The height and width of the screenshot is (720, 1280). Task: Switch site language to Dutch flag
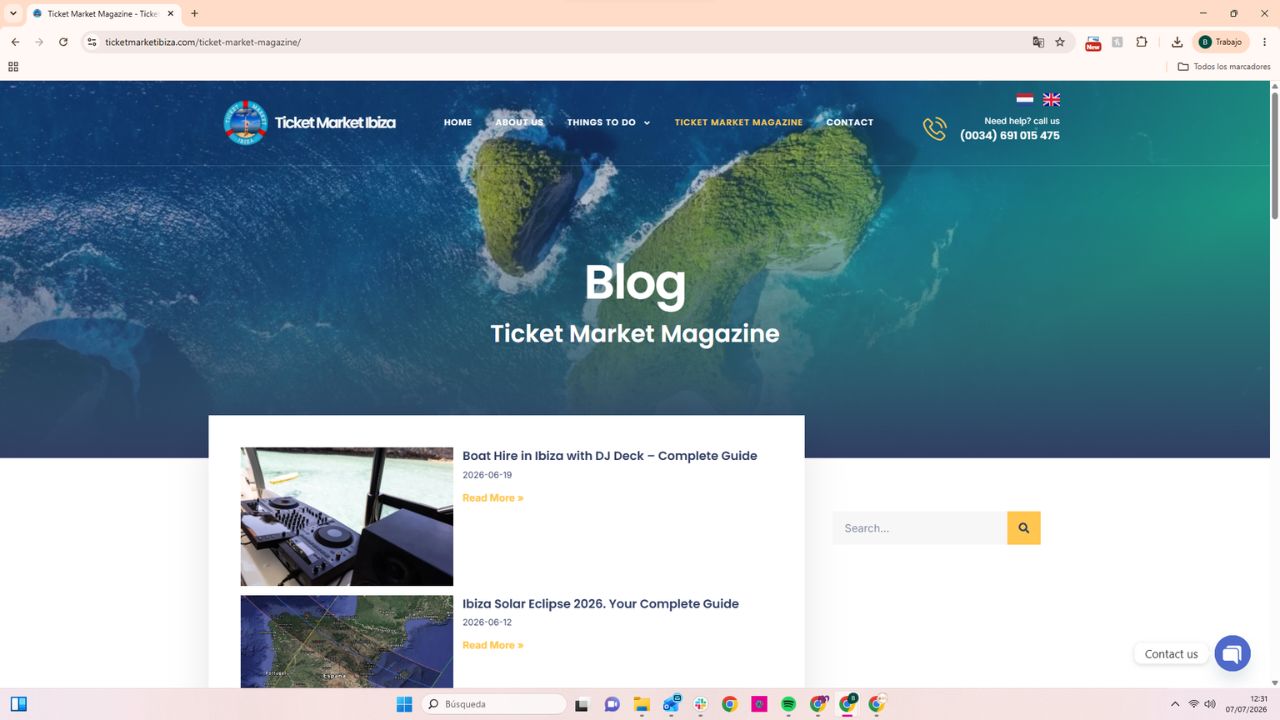[x=1024, y=99]
